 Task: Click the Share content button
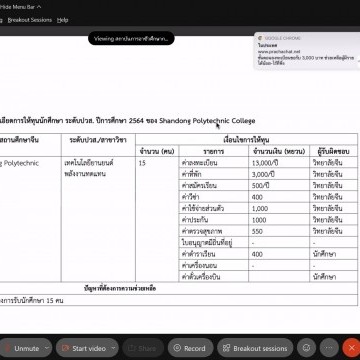143,348
